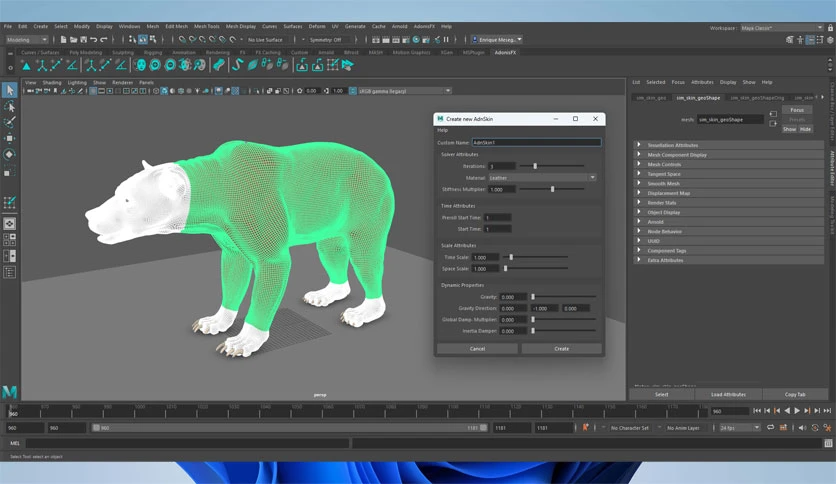Click the first cyan triangle AdonisFX shelf icon
This screenshot has width=836, height=484.
[x=26, y=65]
